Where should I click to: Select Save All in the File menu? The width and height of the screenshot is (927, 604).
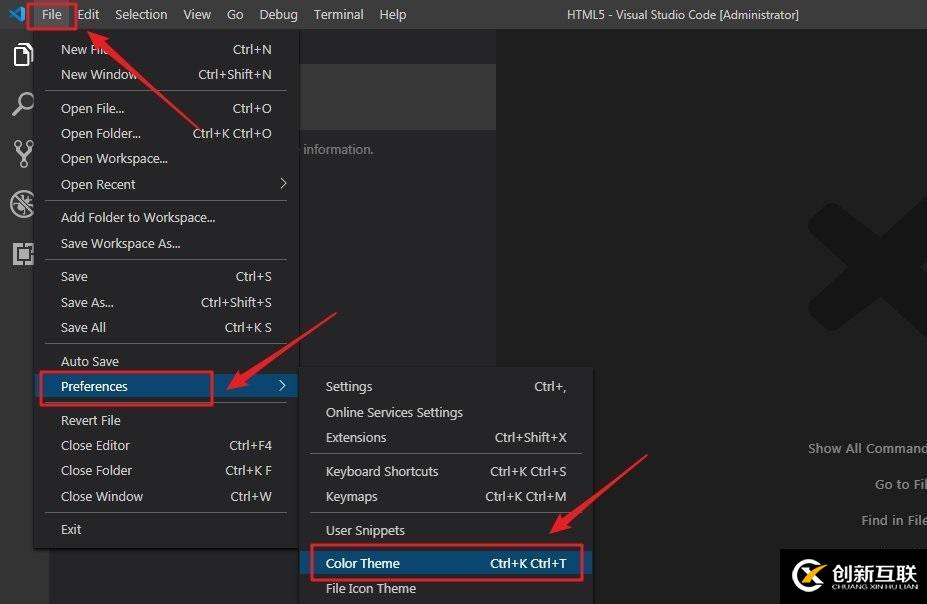coord(82,327)
